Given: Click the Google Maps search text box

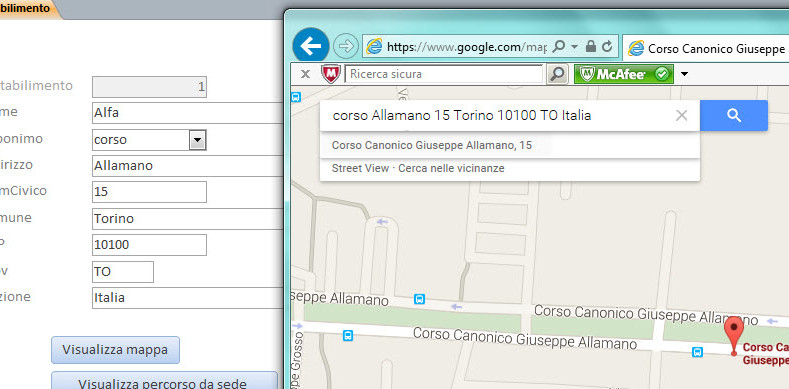Looking at the screenshot, I should pos(496,116).
